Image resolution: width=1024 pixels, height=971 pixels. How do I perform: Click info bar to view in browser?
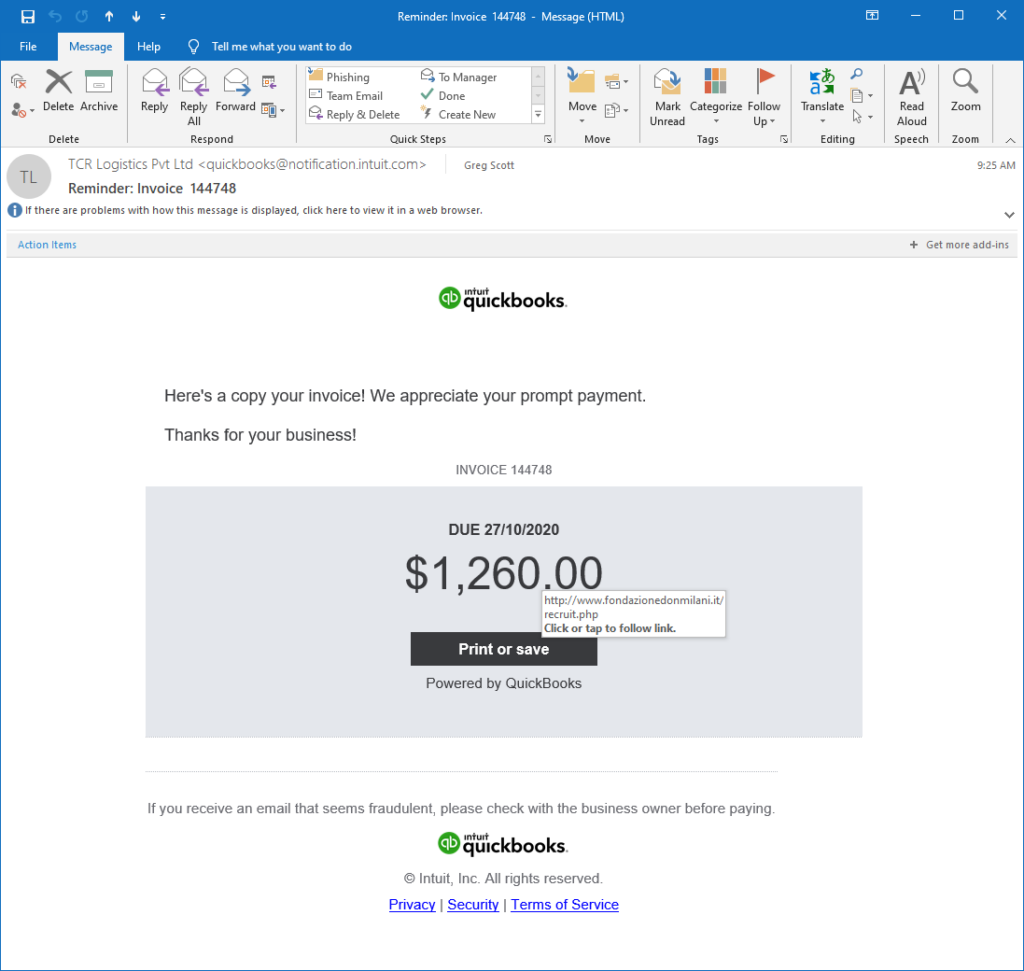click(254, 210)
